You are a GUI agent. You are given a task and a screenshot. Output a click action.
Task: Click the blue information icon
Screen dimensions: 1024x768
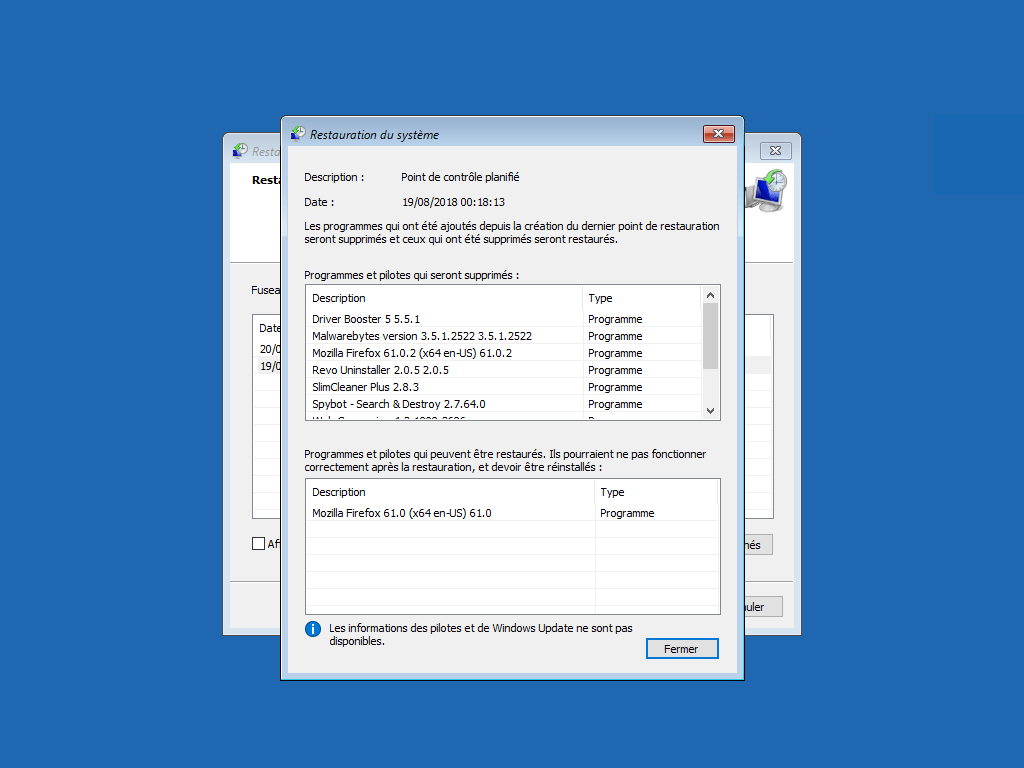click(313, 629)
